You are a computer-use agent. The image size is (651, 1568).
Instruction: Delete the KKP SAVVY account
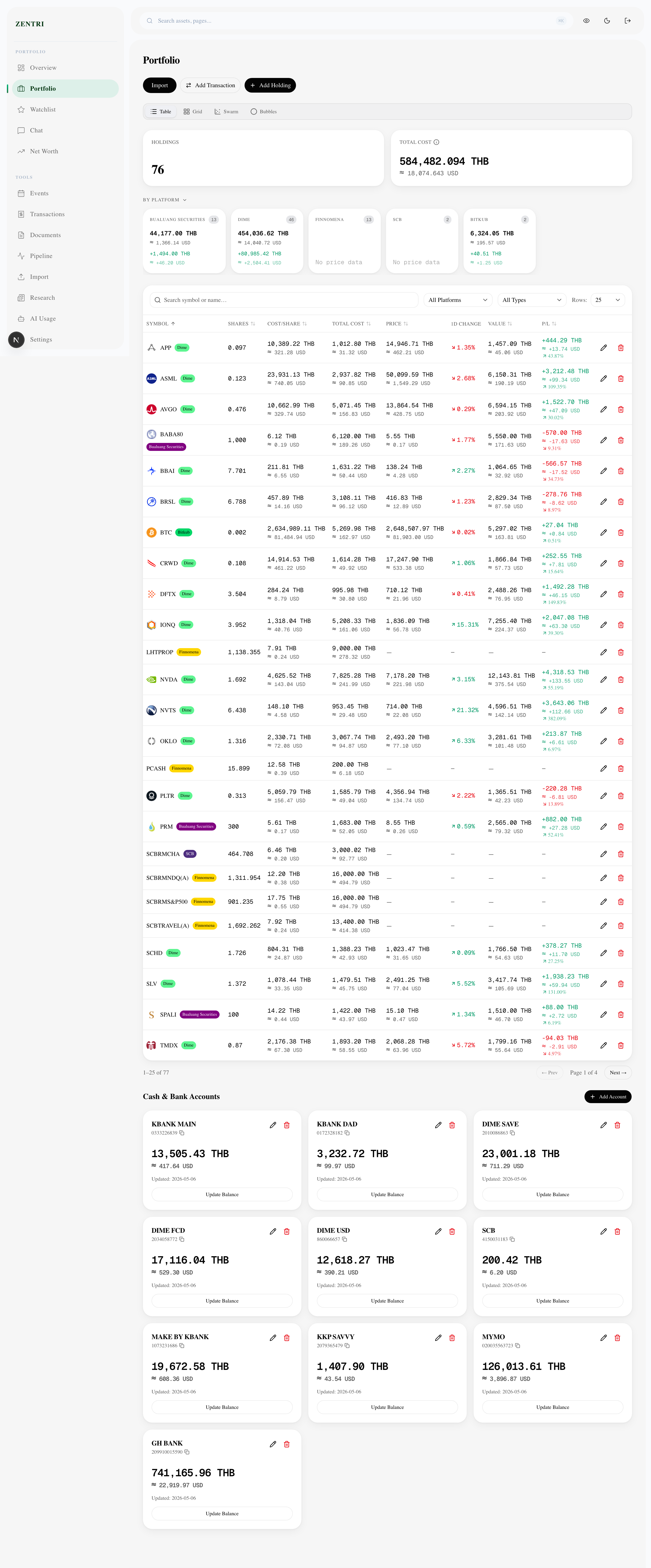tap(452, 1338)
